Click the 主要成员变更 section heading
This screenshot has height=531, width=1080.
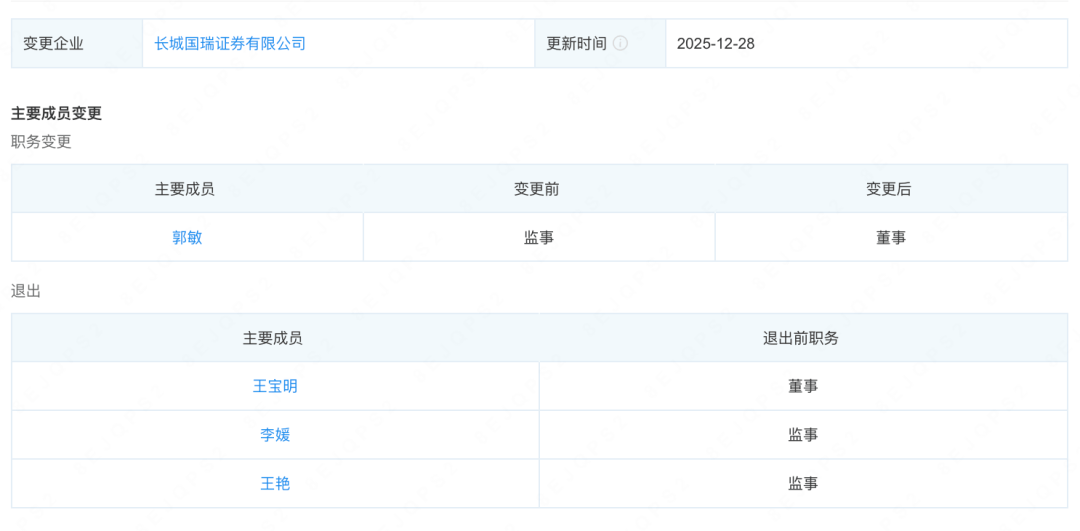[56, 114]
